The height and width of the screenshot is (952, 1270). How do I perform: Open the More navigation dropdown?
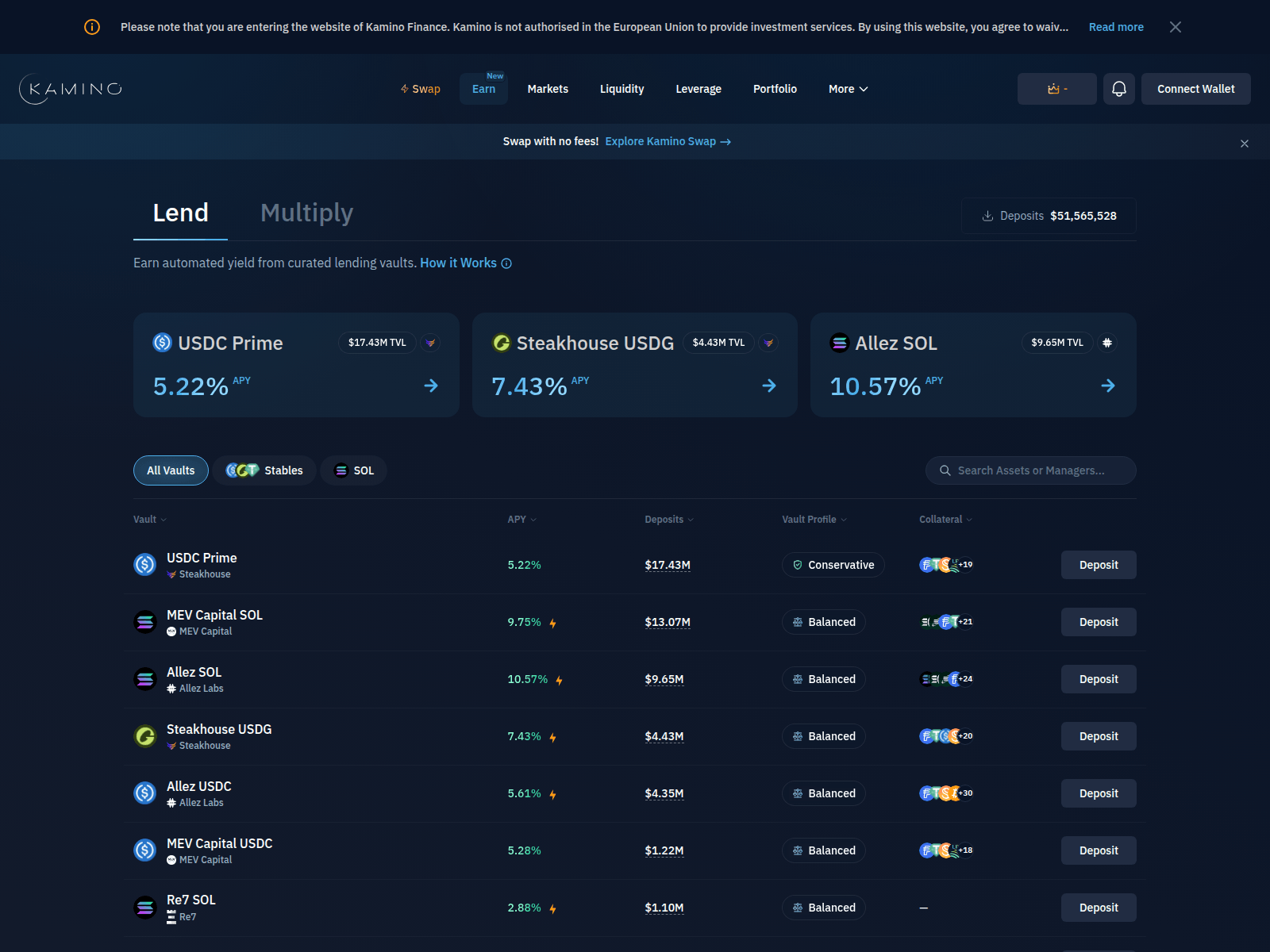coord(848,89)
